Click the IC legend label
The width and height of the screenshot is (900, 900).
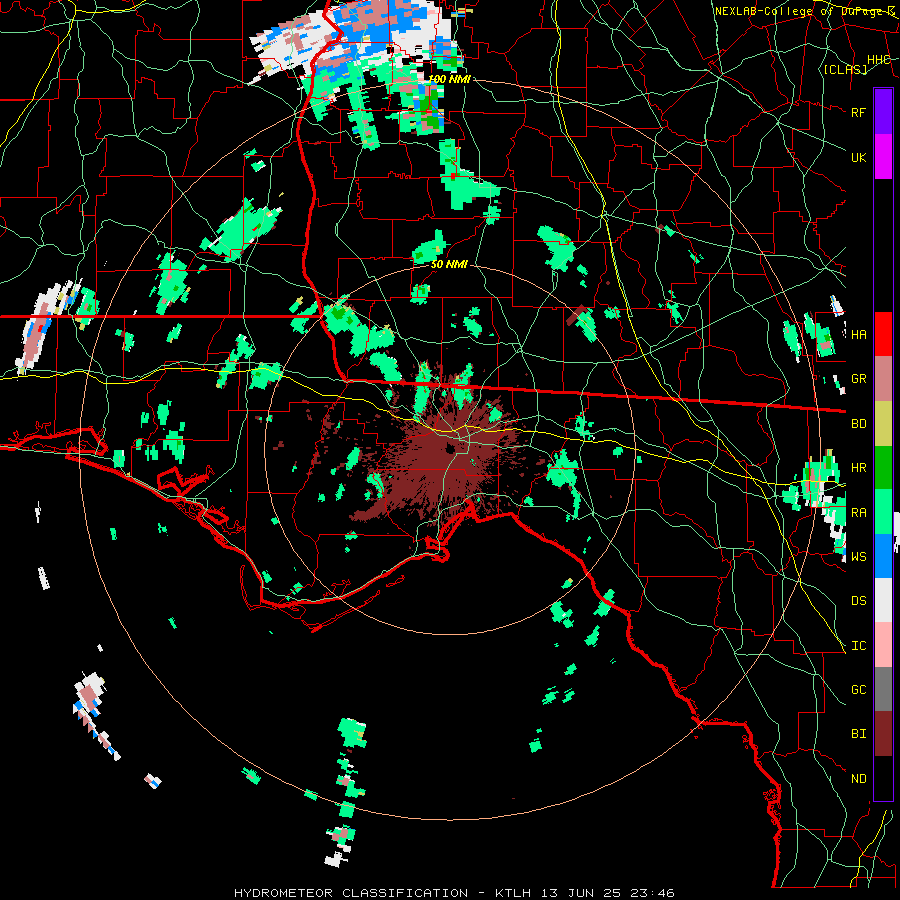tap(859, 646)
